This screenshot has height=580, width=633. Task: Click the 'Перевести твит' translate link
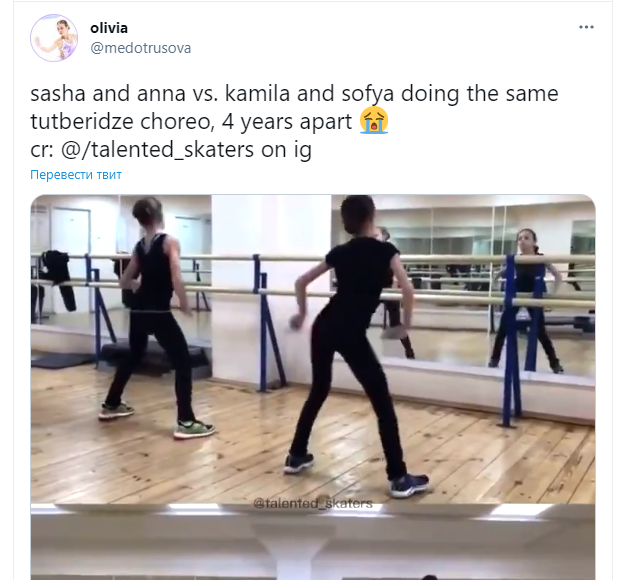[76, 174]
